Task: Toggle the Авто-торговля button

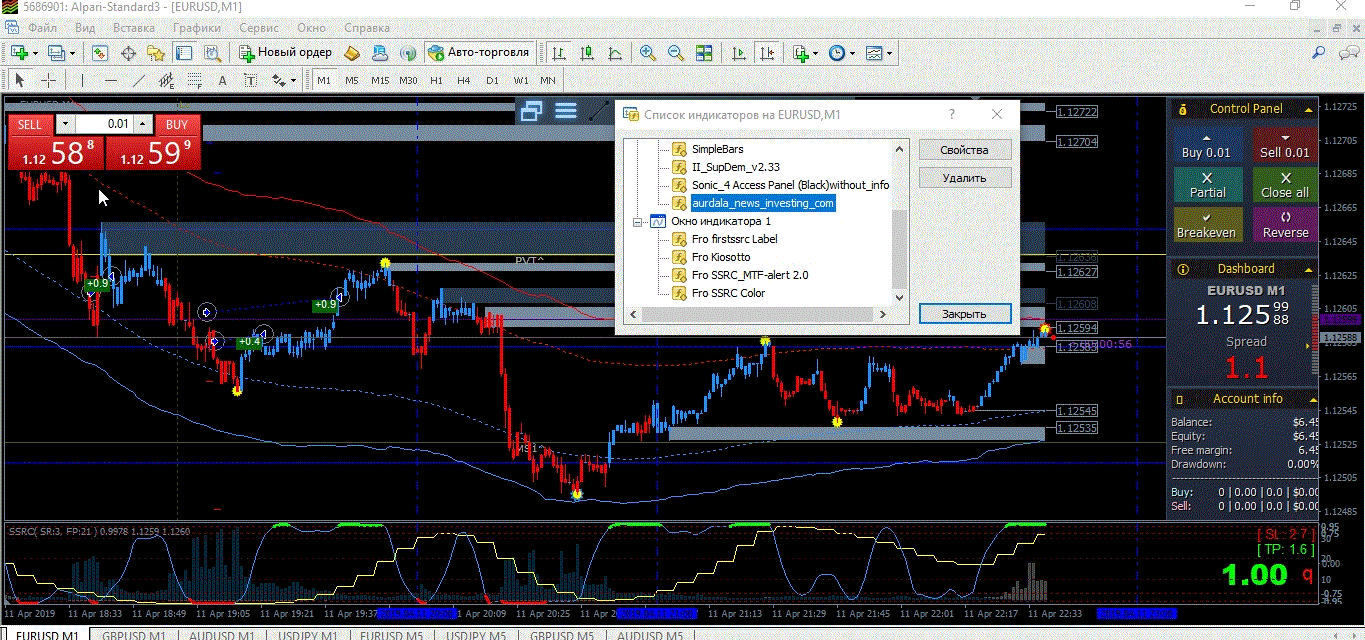Action: (x=478, y=53)
